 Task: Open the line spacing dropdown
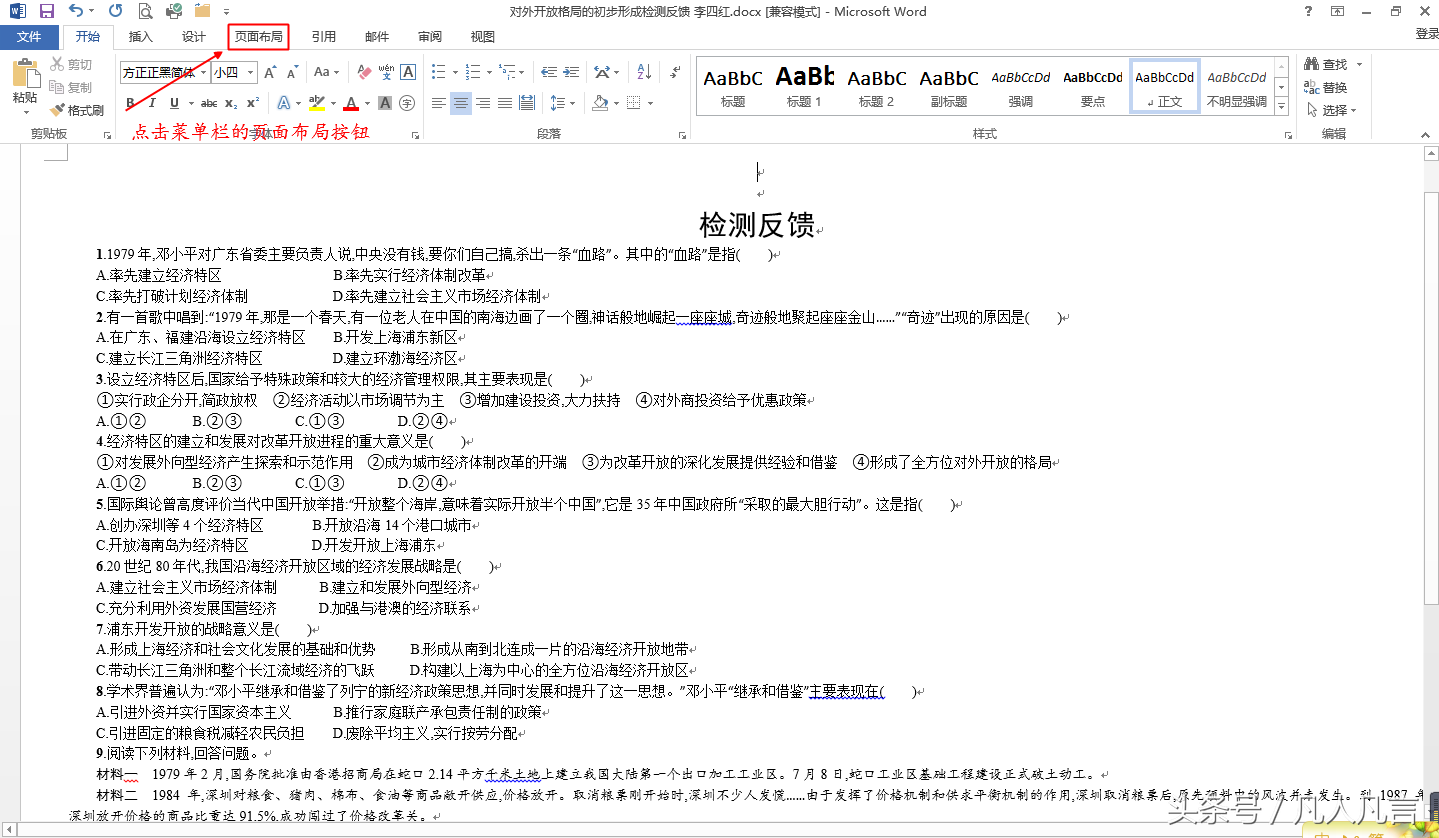562,103
